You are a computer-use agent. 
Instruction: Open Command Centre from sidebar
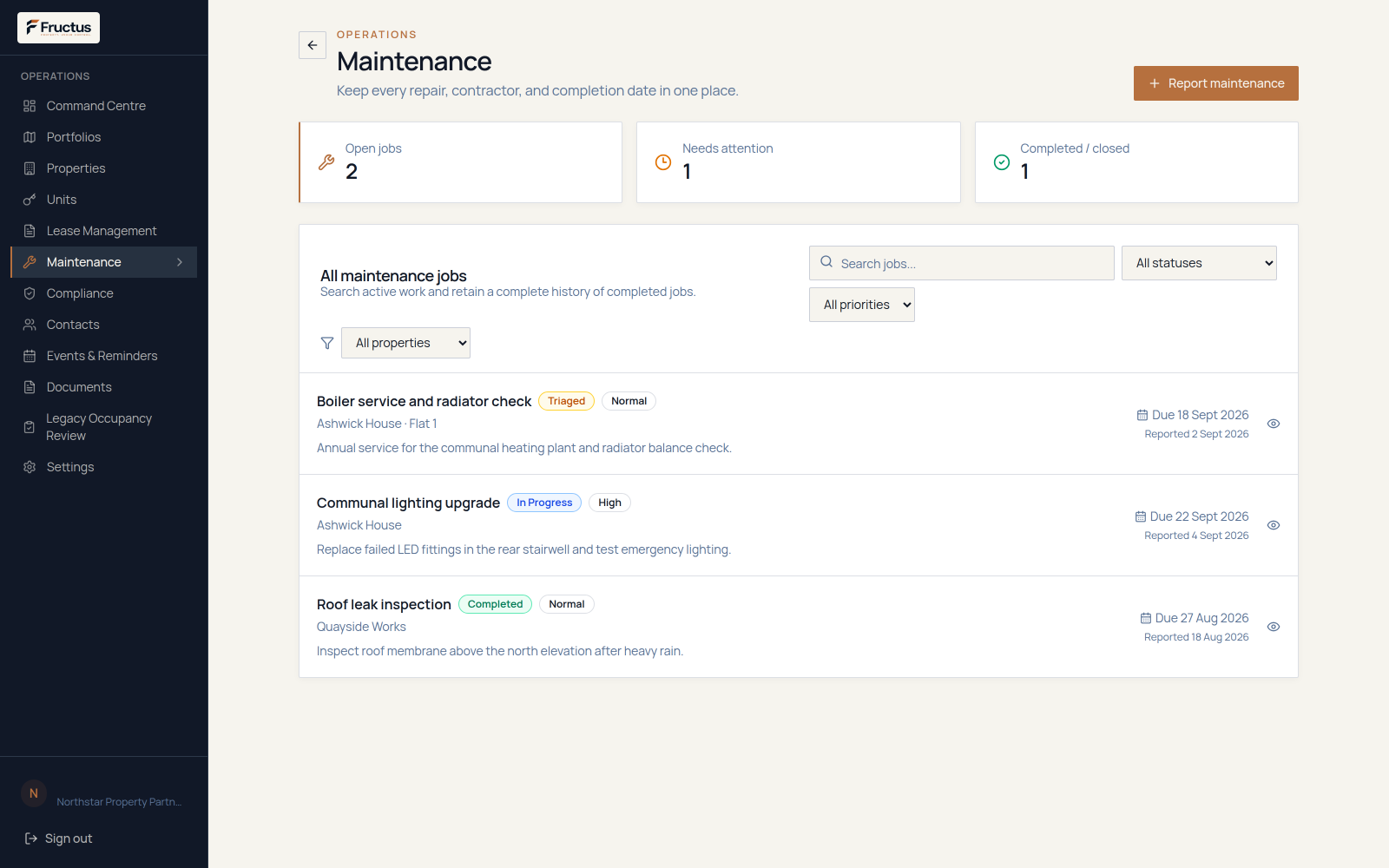click(x=103, y=106)
